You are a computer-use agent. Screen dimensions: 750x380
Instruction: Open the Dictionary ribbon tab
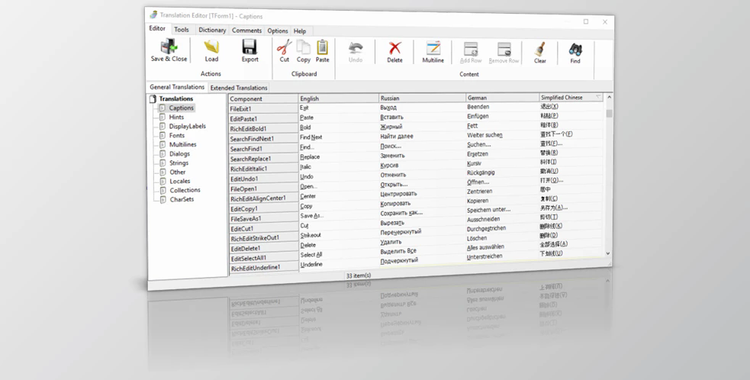[212, 30]
